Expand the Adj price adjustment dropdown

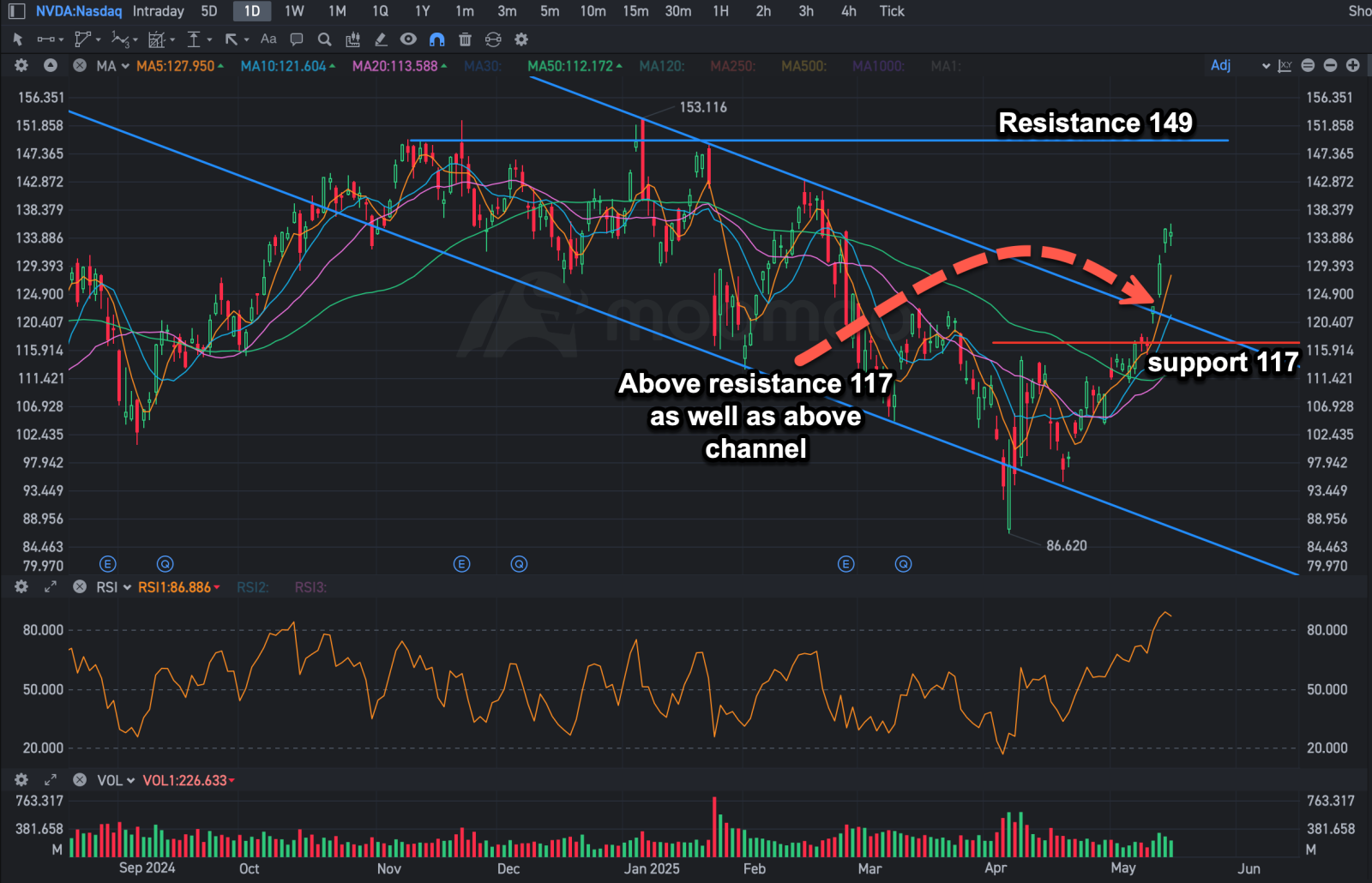point(1240,66)
